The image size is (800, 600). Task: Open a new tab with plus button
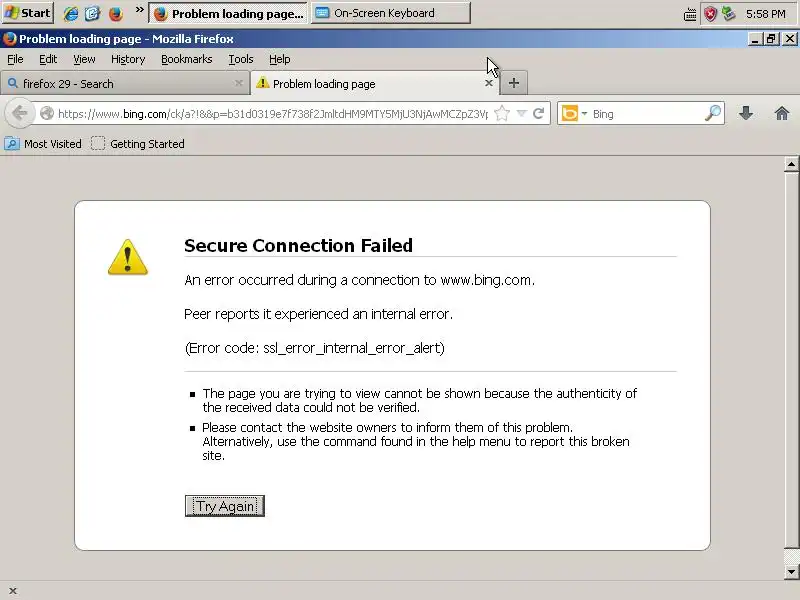coord(514,83)
